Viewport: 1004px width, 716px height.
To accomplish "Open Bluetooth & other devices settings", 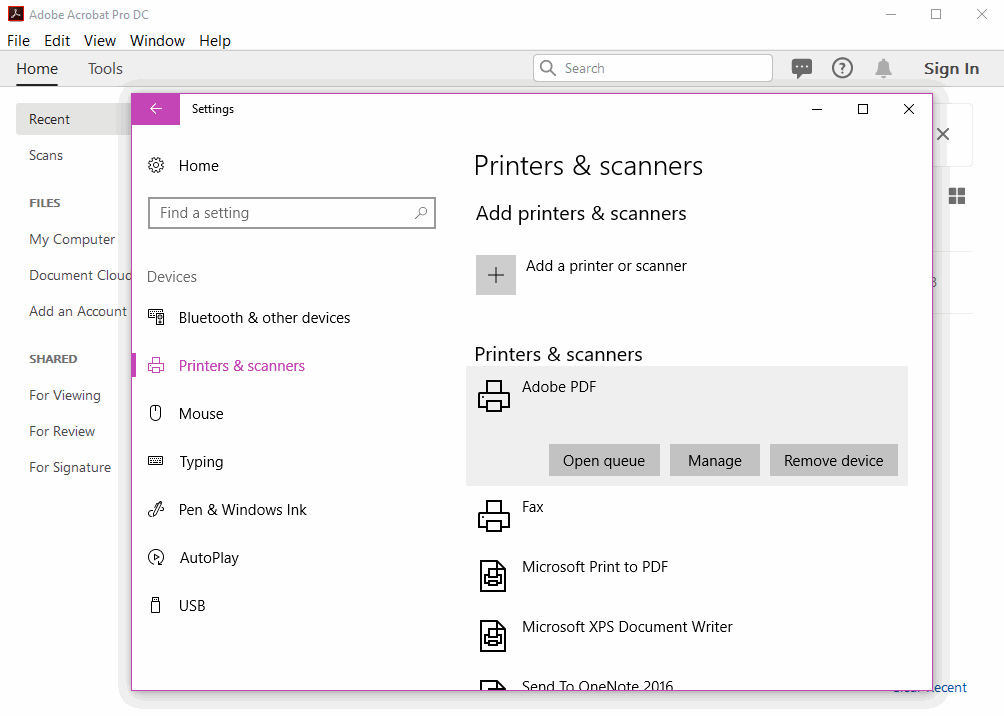I will (x=264, y=318).
